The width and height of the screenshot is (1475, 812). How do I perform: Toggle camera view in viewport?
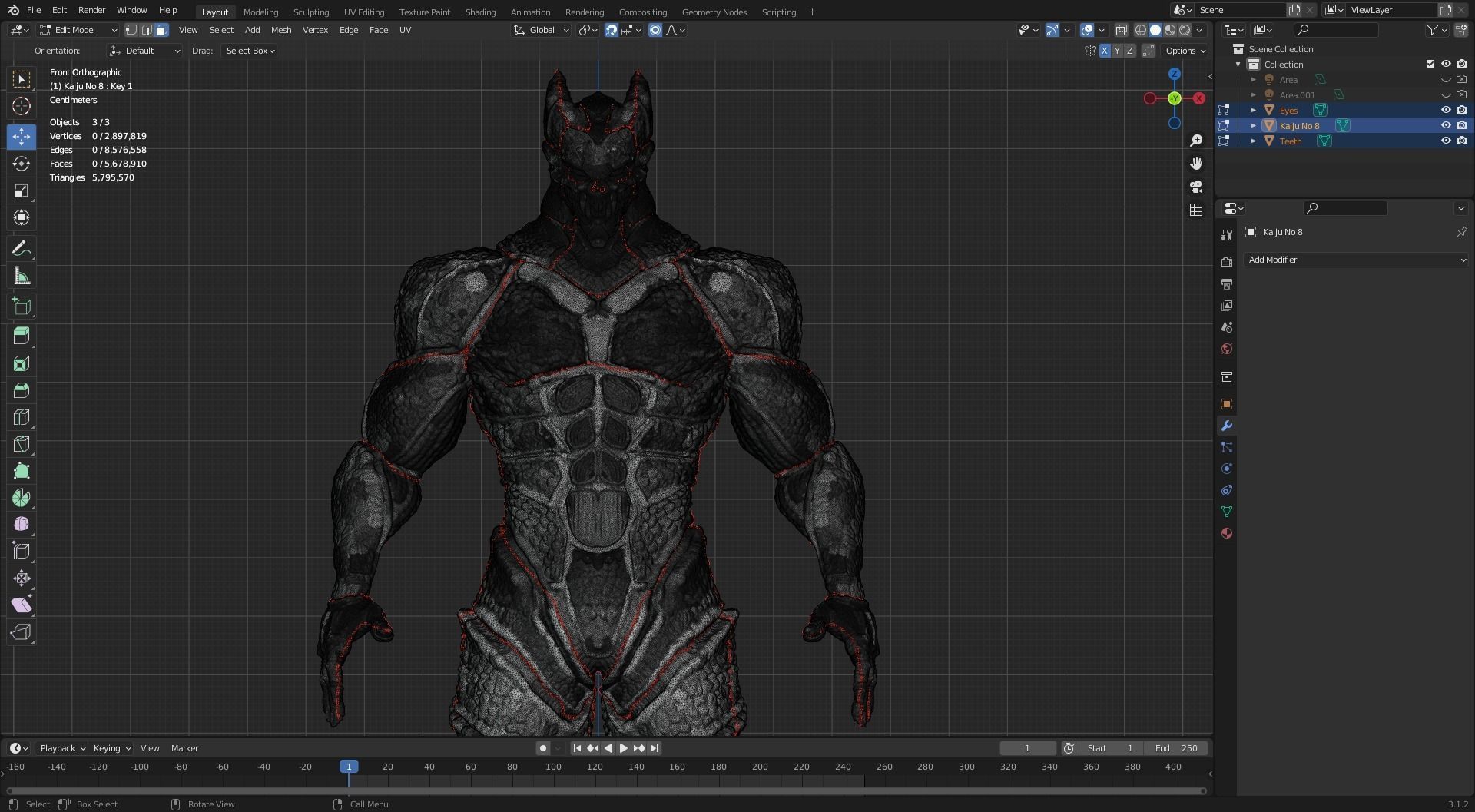tap(1196, 187)
